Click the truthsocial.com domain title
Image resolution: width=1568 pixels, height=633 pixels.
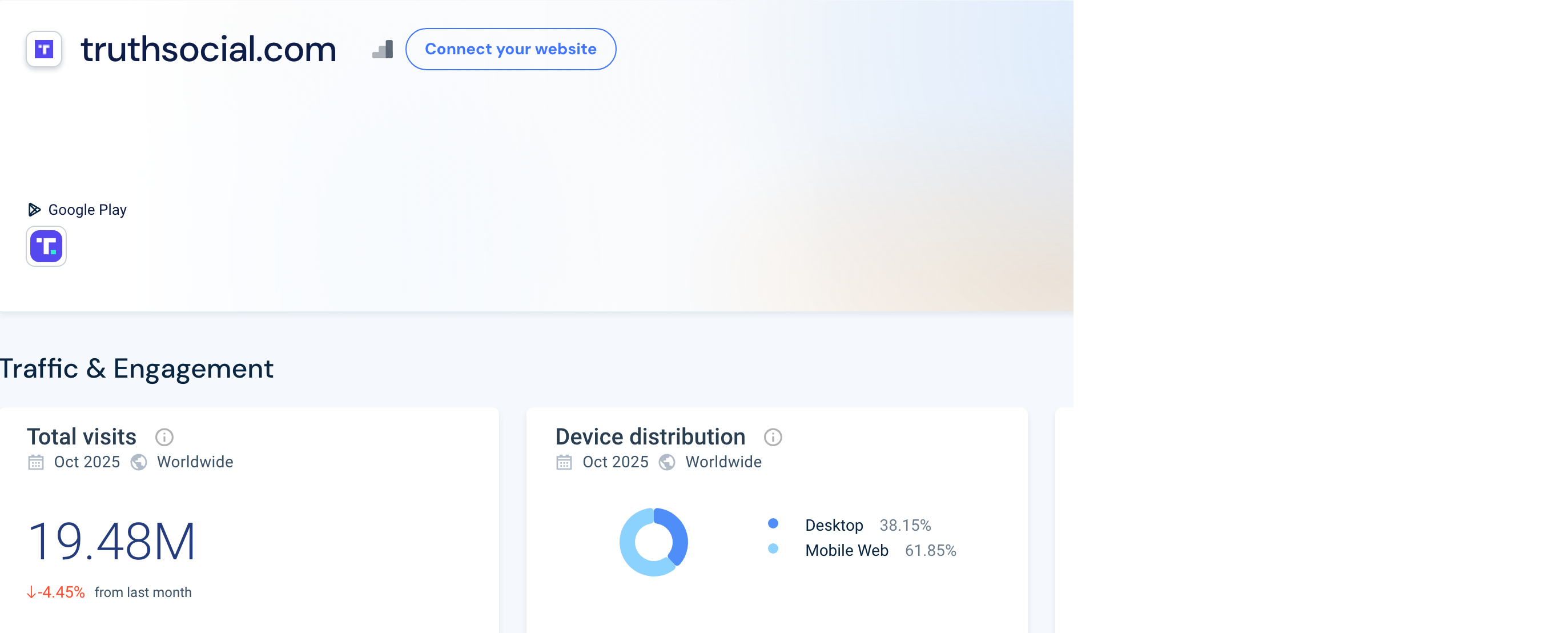tap(209, 49)
